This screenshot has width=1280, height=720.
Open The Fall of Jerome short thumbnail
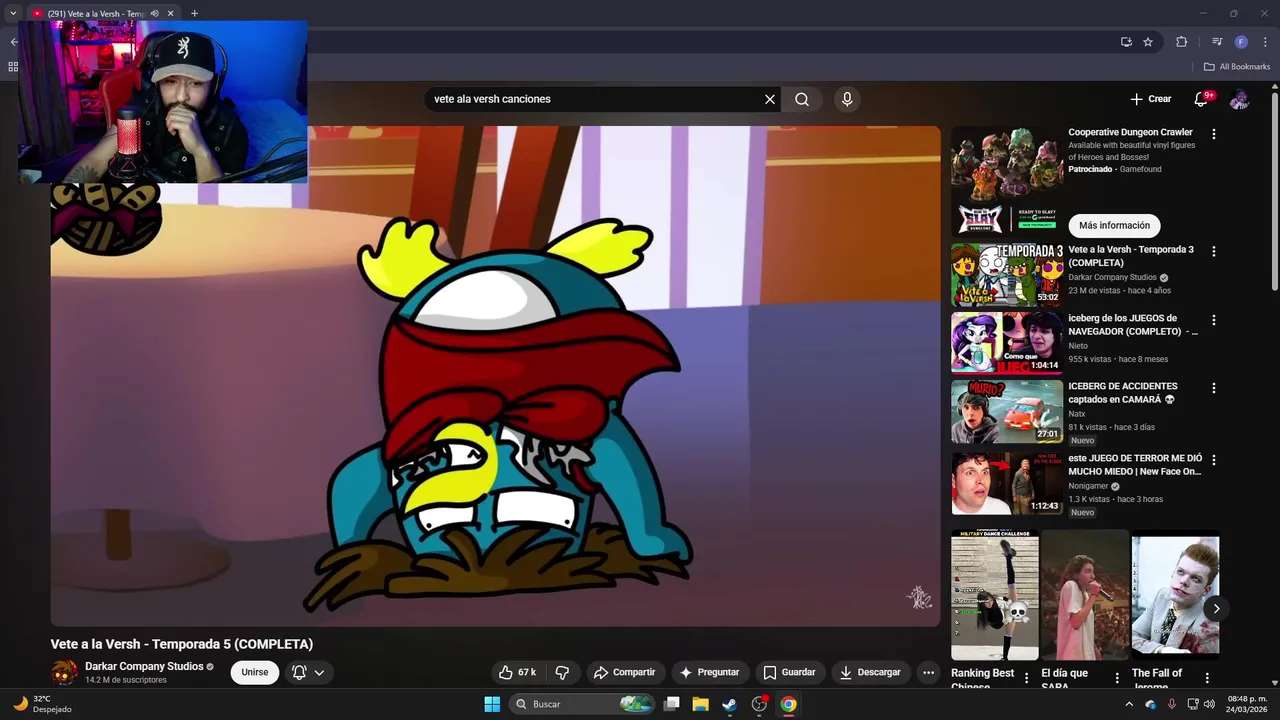1175,595
